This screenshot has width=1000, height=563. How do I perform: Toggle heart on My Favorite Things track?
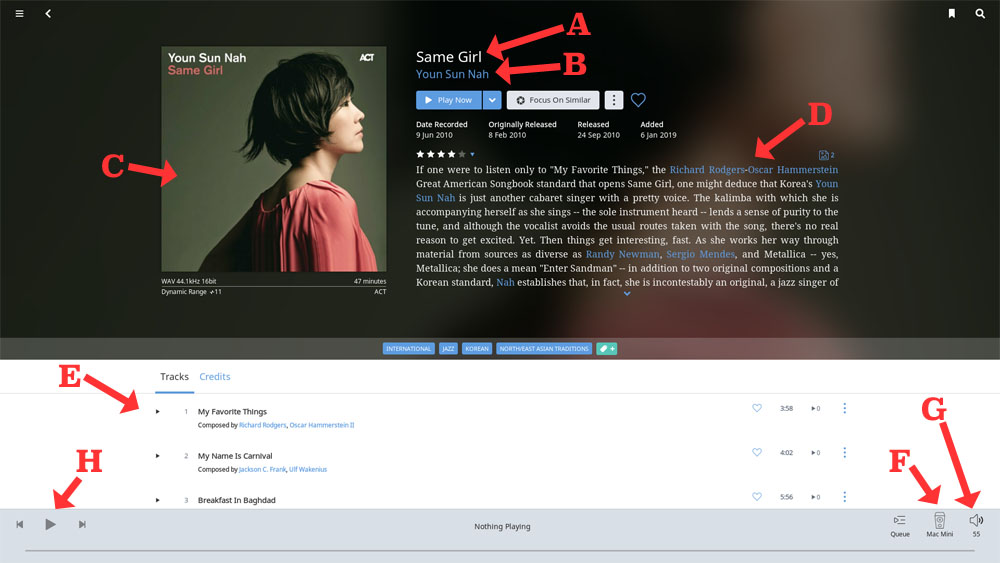757,408
